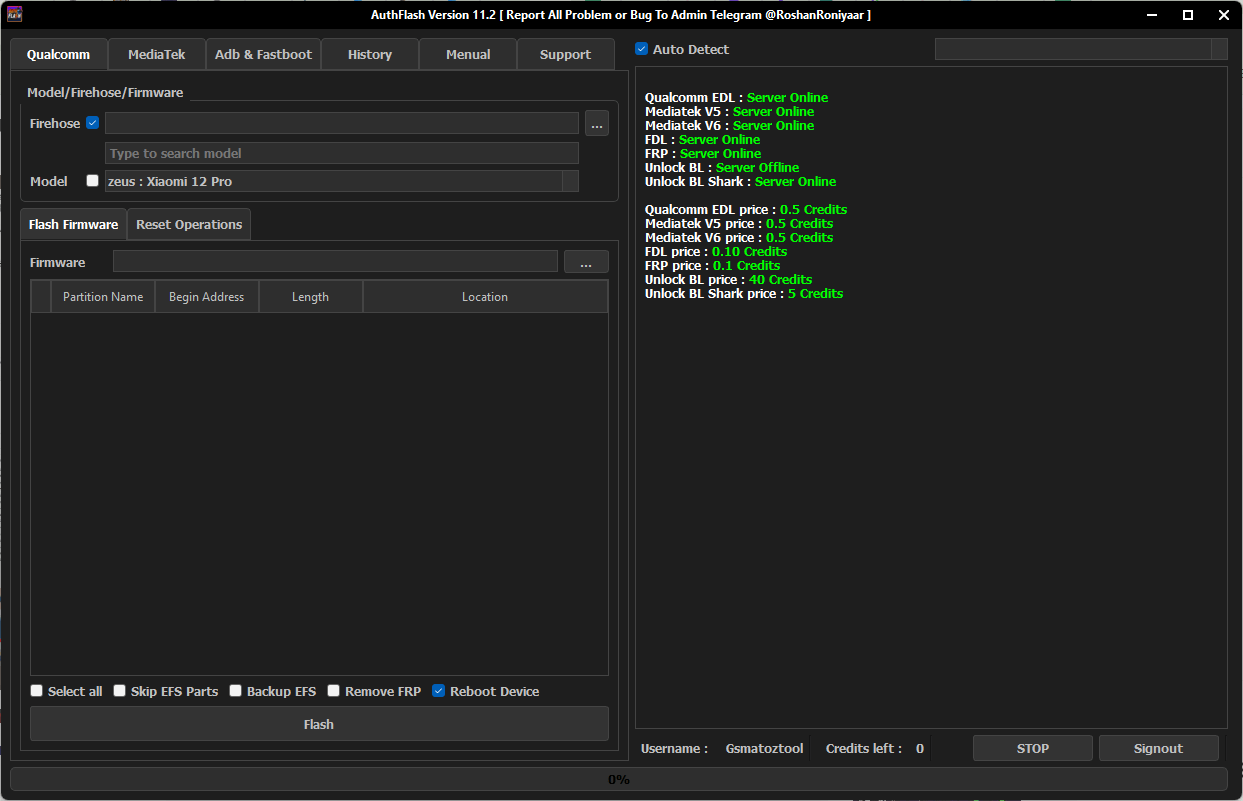
Task: Browse for a firehose file using the ellipsis icon
Action: (x=596, y=123)
